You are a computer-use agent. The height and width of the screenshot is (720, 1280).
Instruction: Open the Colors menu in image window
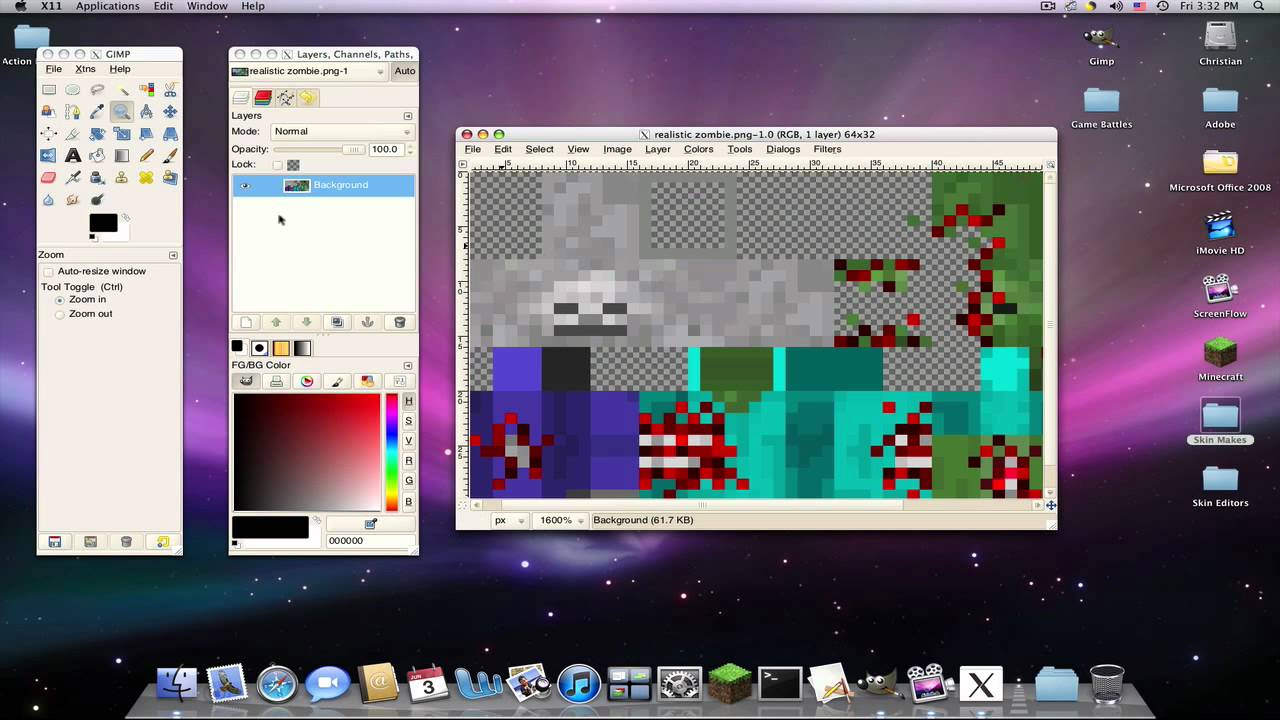pyautogui.click(x=698, y=149)
